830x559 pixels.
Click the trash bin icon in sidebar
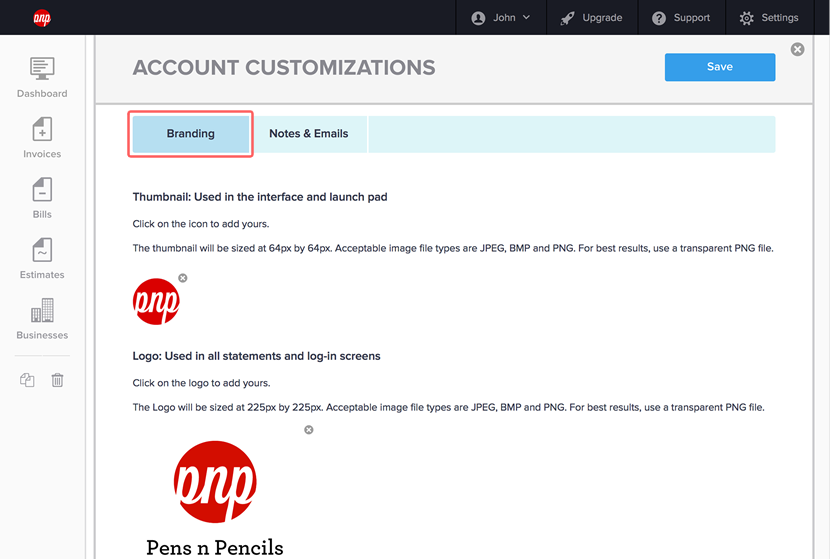point(57,380)
